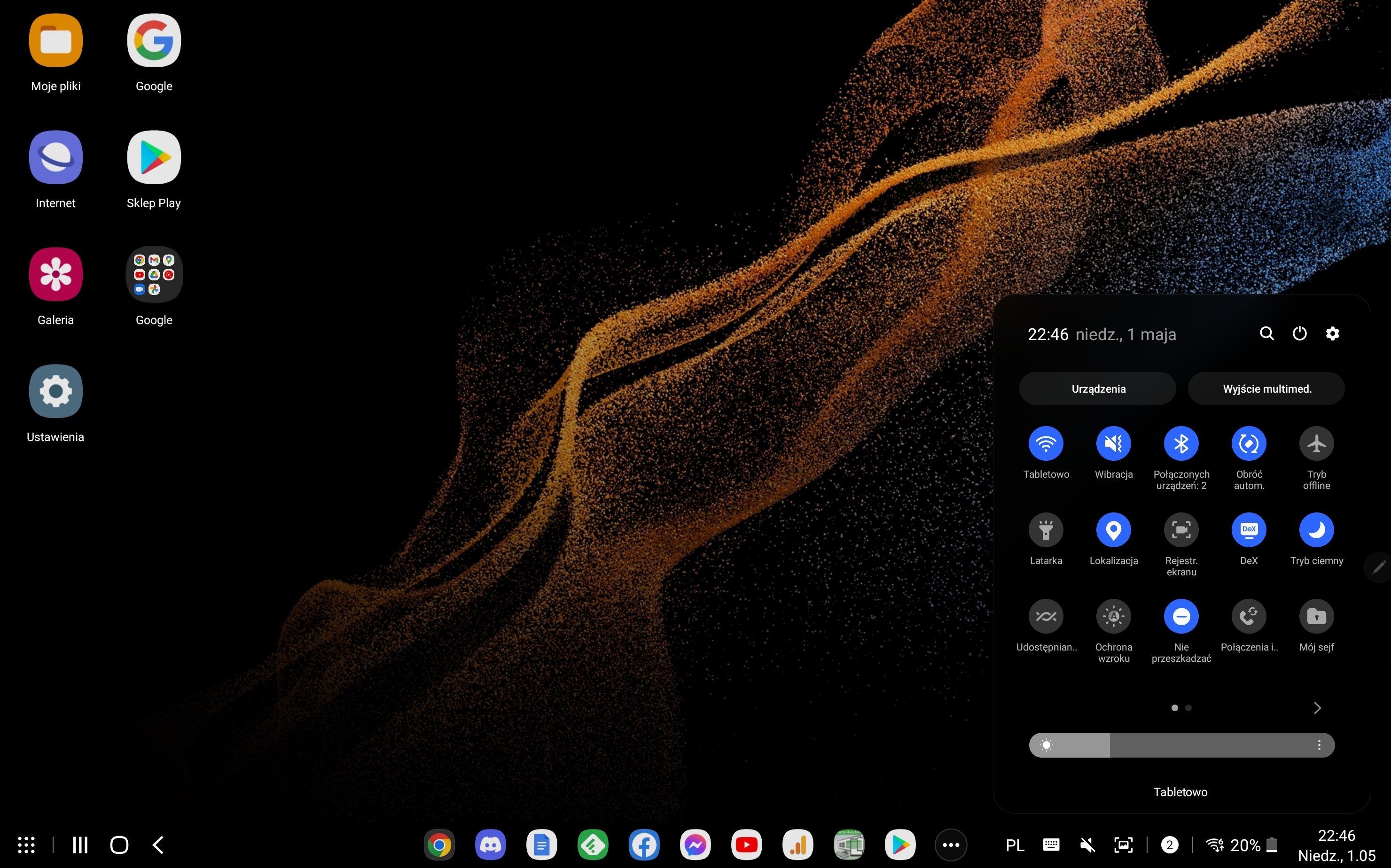The width and height of the screenshot is (1391, 868).
Task: Open YouTube app in taskbar
Action: pyautogui.click(x=746, y=845)
